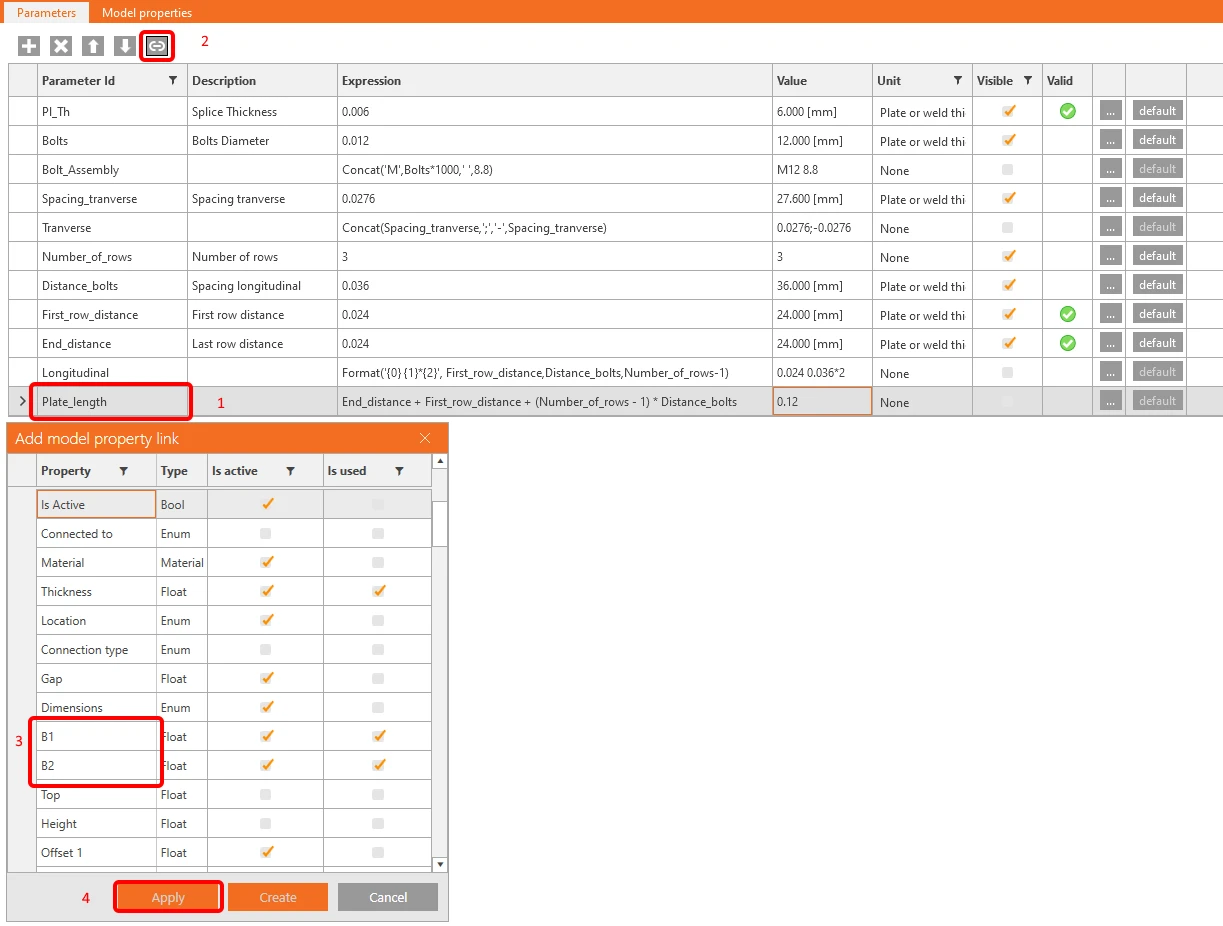Image resolution: width=1223 pixels, height=926 pixels.
Task: Open the ellipsis button for Number_of_rows row
Action: [x=1110, y=256]
